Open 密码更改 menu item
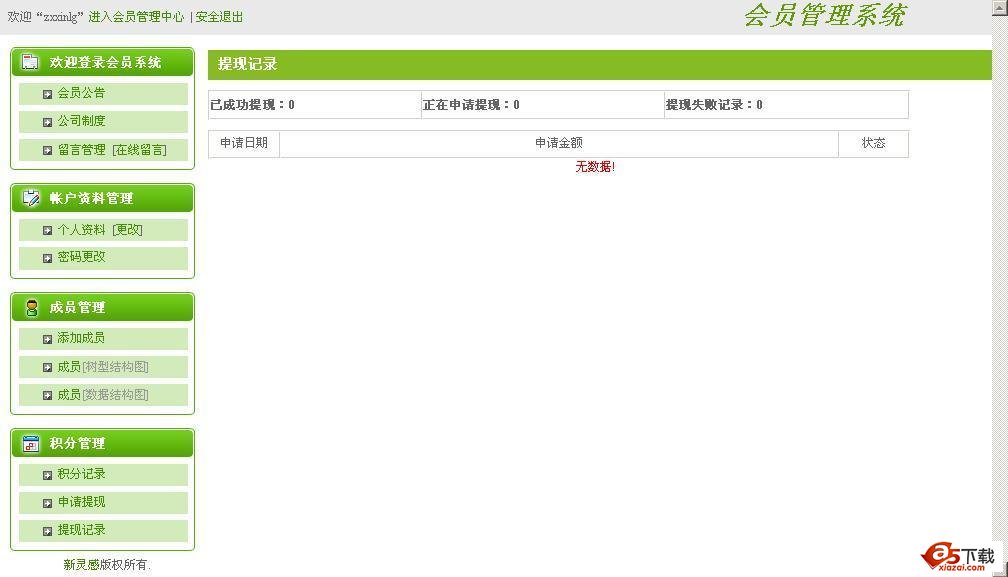 click(x=81, y=257)
